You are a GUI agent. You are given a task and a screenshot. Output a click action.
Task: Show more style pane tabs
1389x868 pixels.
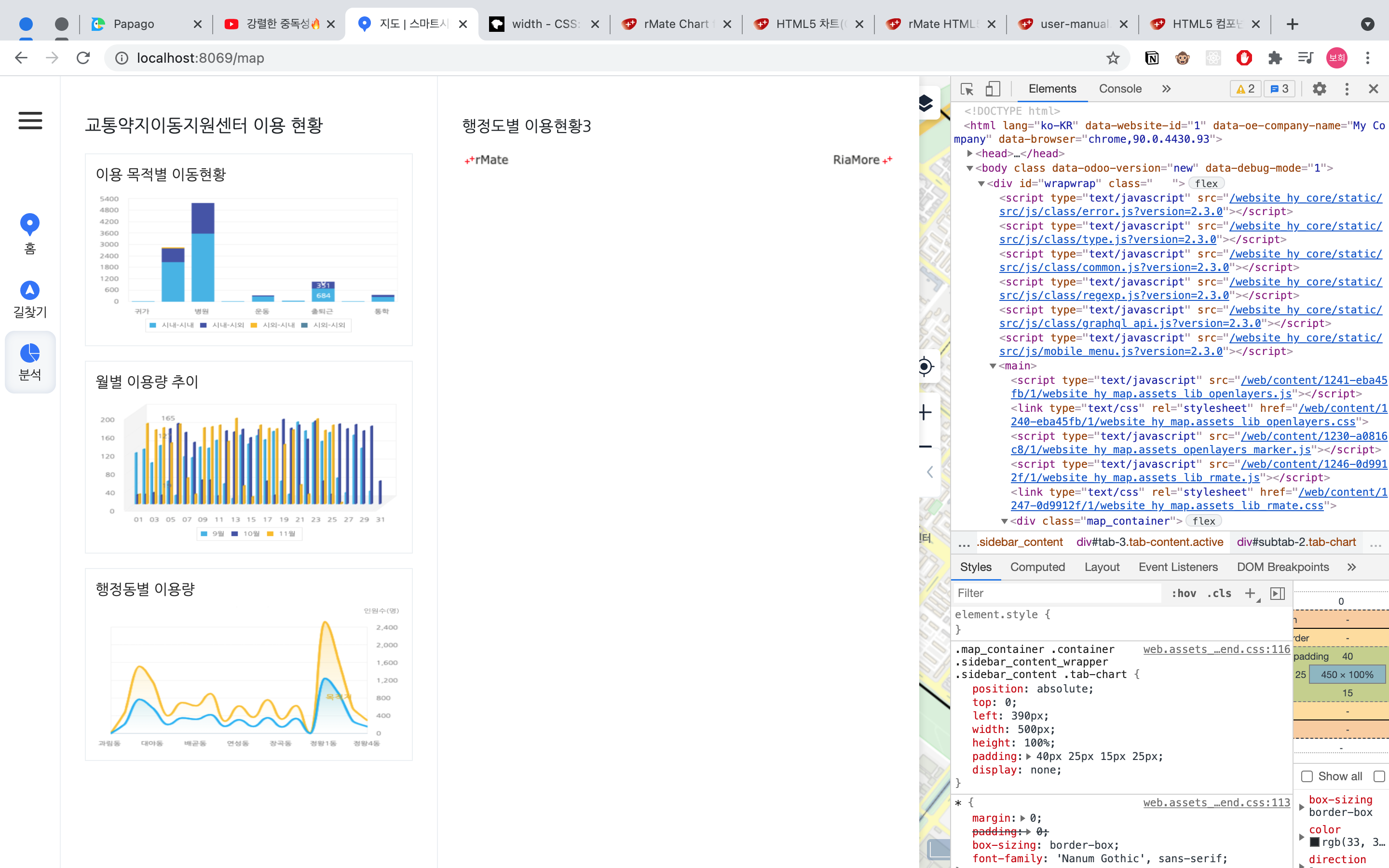(x=1351, y=567)
